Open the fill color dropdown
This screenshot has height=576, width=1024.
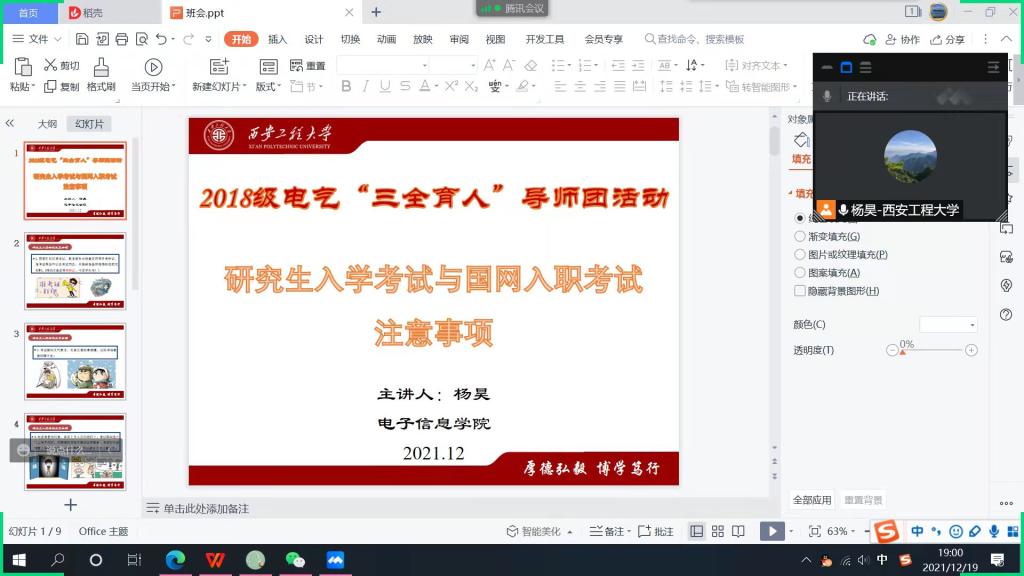947,325
